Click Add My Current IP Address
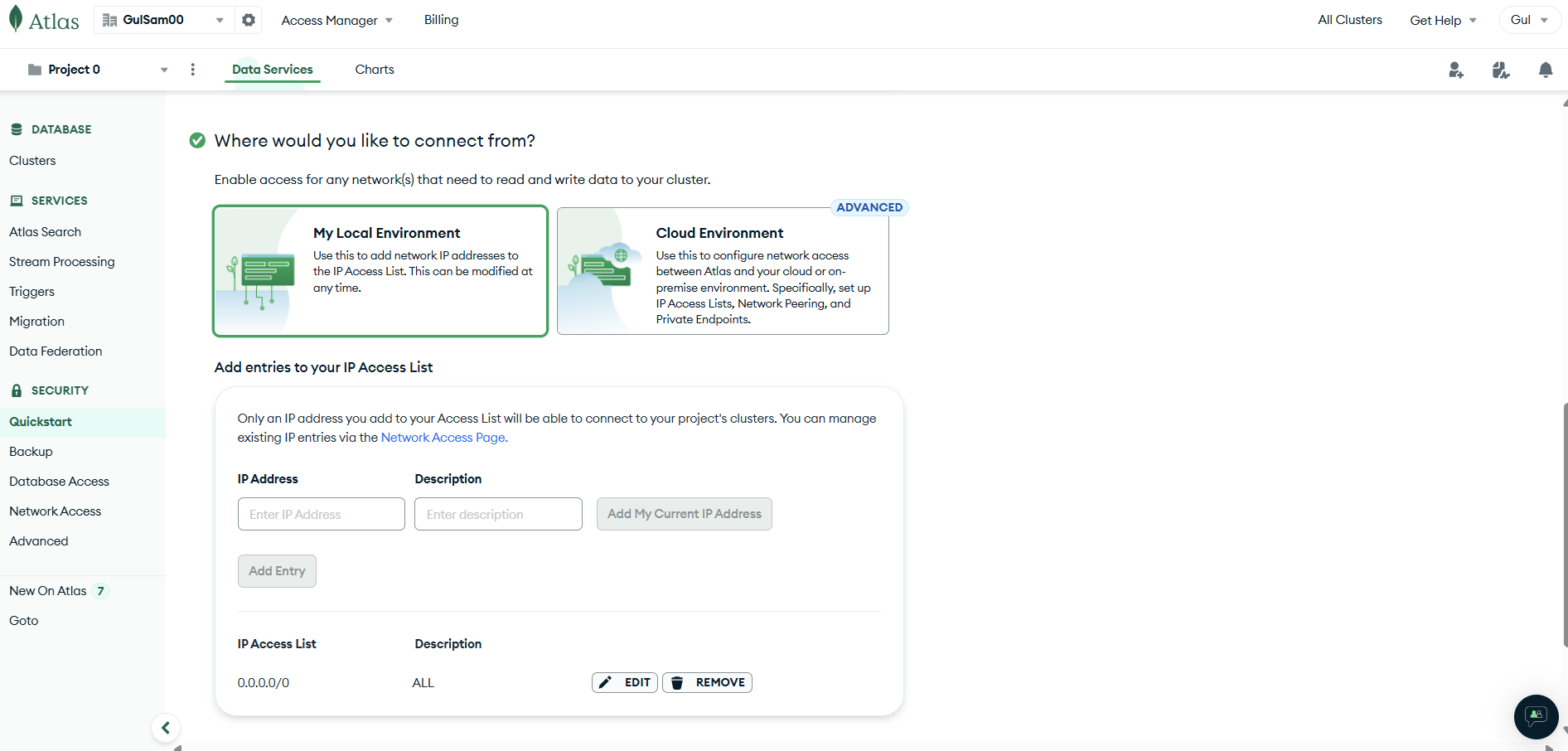 click(684, 514)
